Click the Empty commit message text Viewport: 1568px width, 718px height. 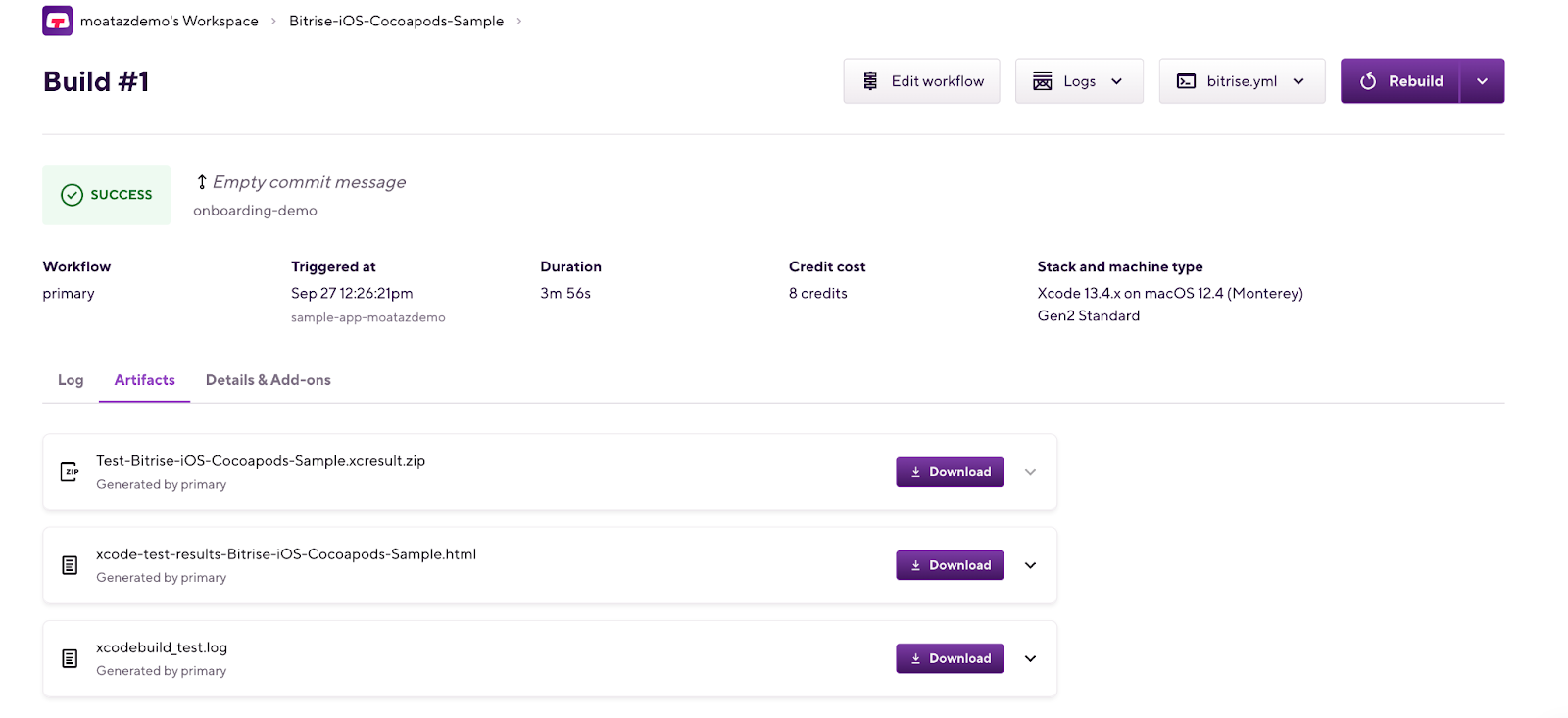[x=309, y=182]
